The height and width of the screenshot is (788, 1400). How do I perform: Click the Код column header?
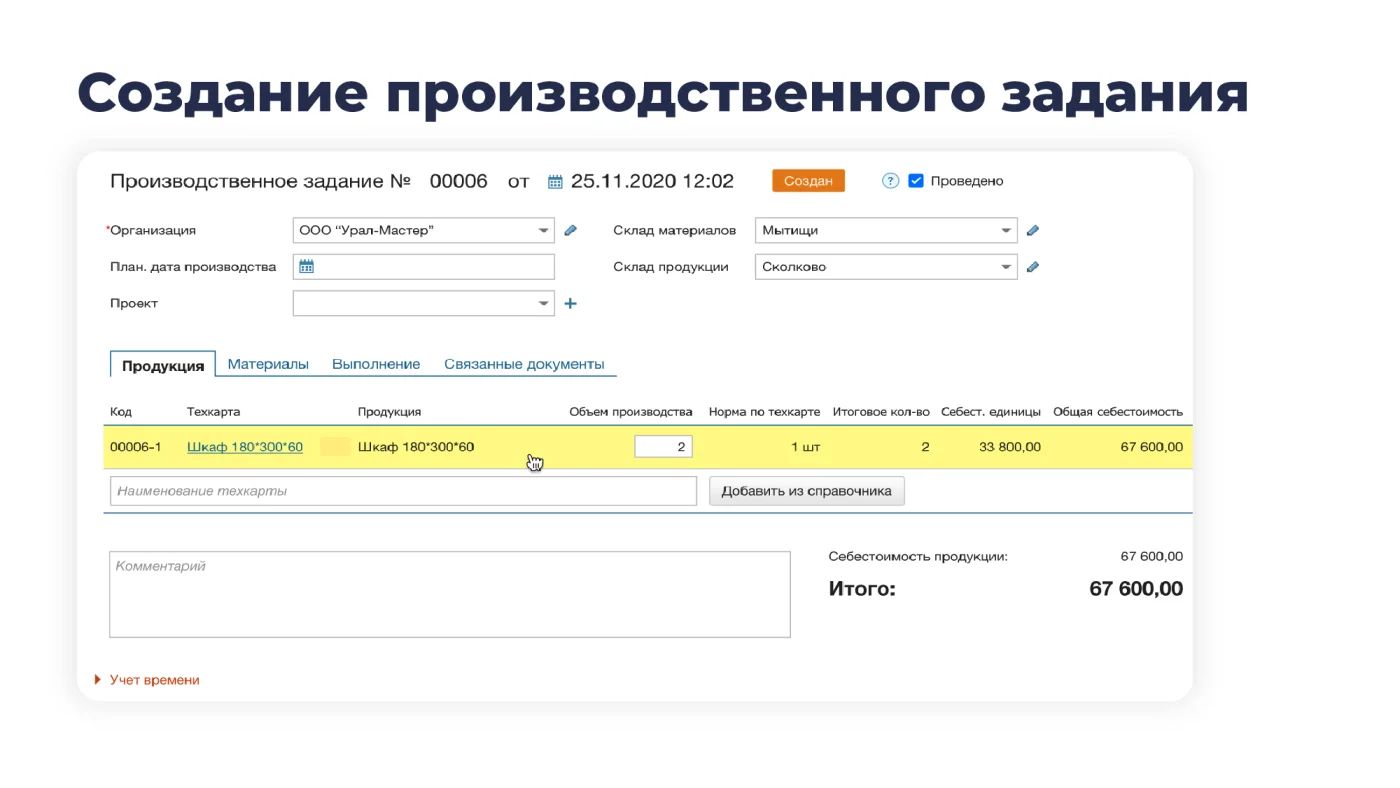(121, 412)
